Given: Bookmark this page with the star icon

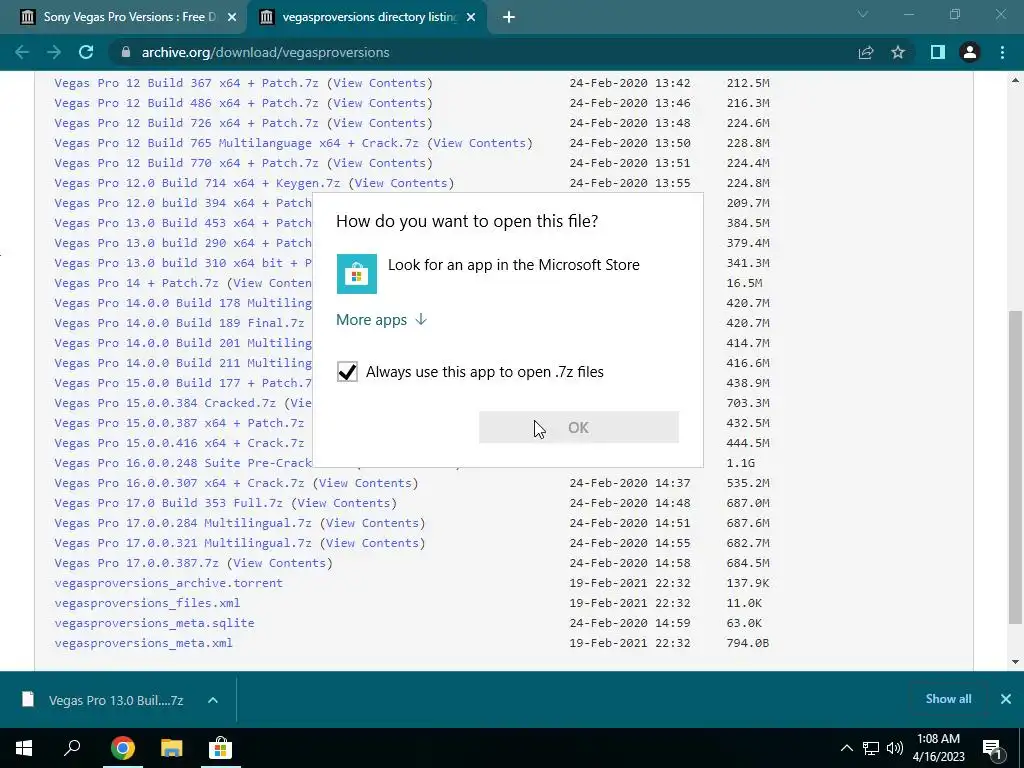Looking at the screenshot, I should pyautogui.click(x=898, y=52).
